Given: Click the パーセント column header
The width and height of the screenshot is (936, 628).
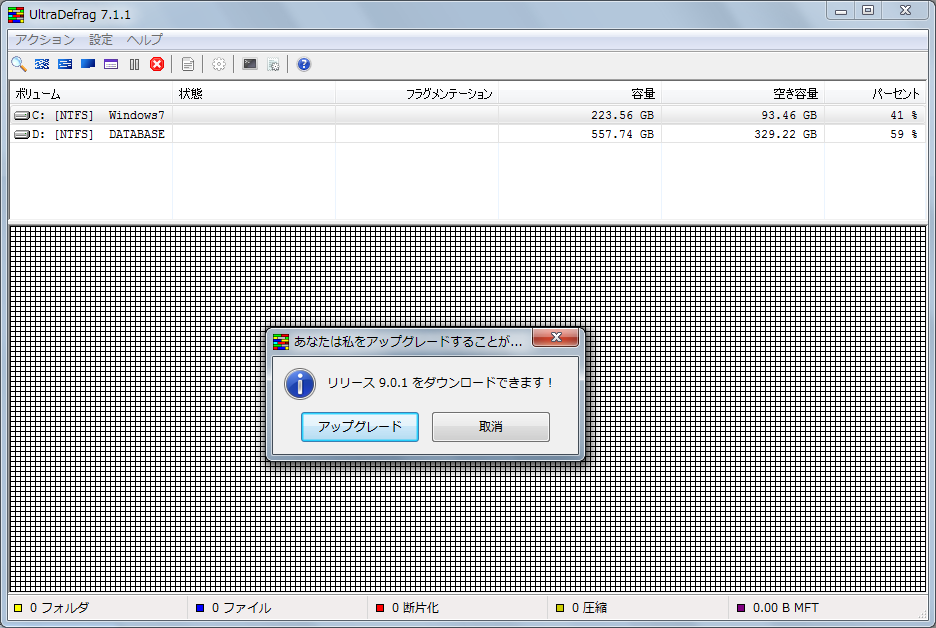Looking at the screenshot, I should point(875,94).
